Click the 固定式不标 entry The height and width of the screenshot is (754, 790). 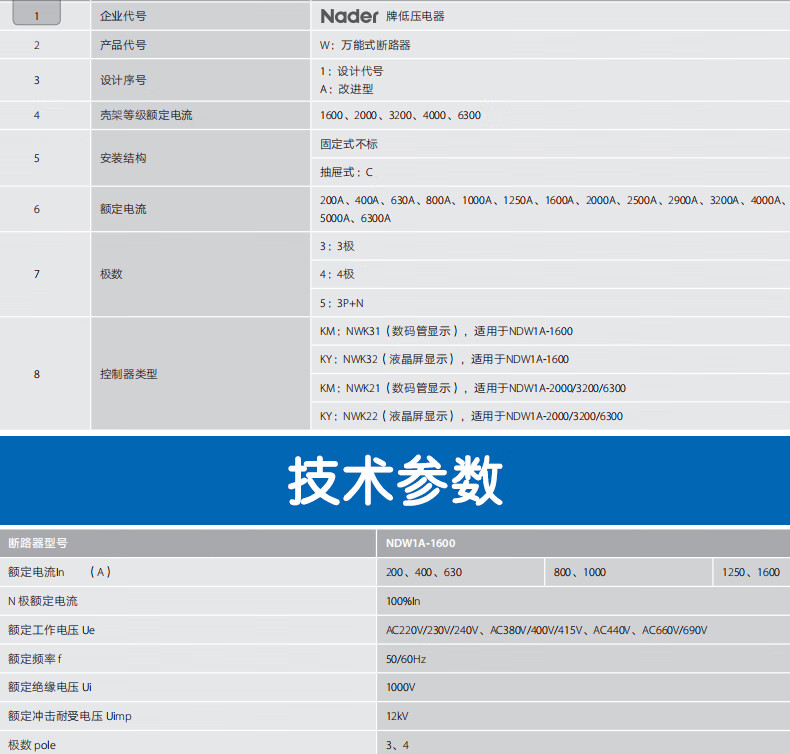click(x=349, y=144)
